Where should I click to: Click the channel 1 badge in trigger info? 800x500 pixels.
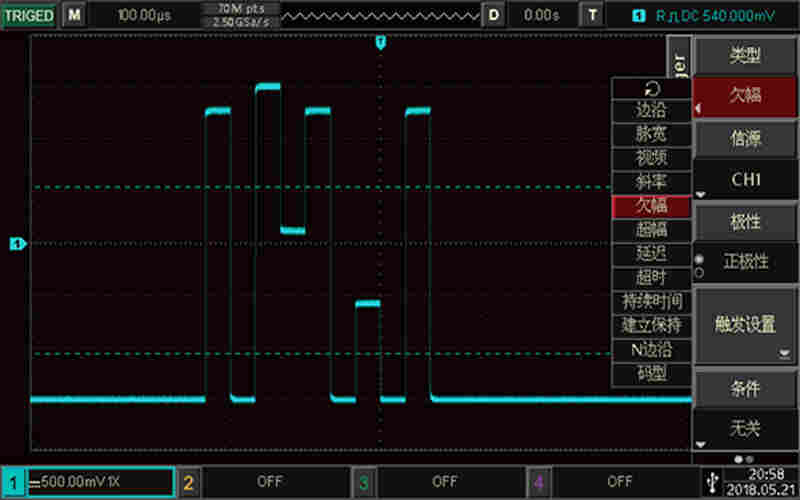coord(640,16)
